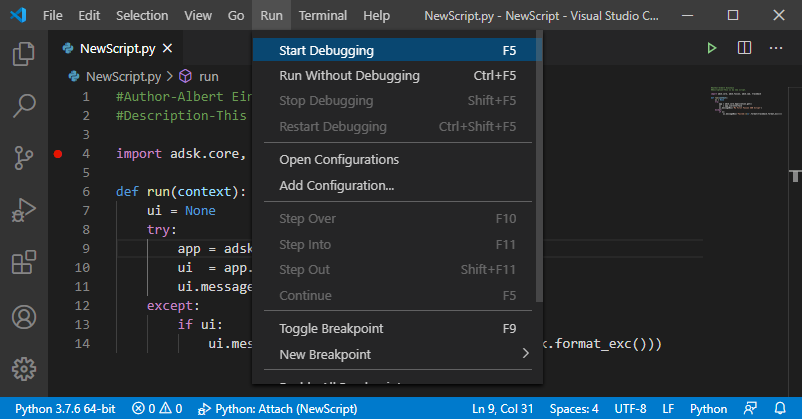Select Toggle Breakpoint menu entry

[x=397, y=328]
